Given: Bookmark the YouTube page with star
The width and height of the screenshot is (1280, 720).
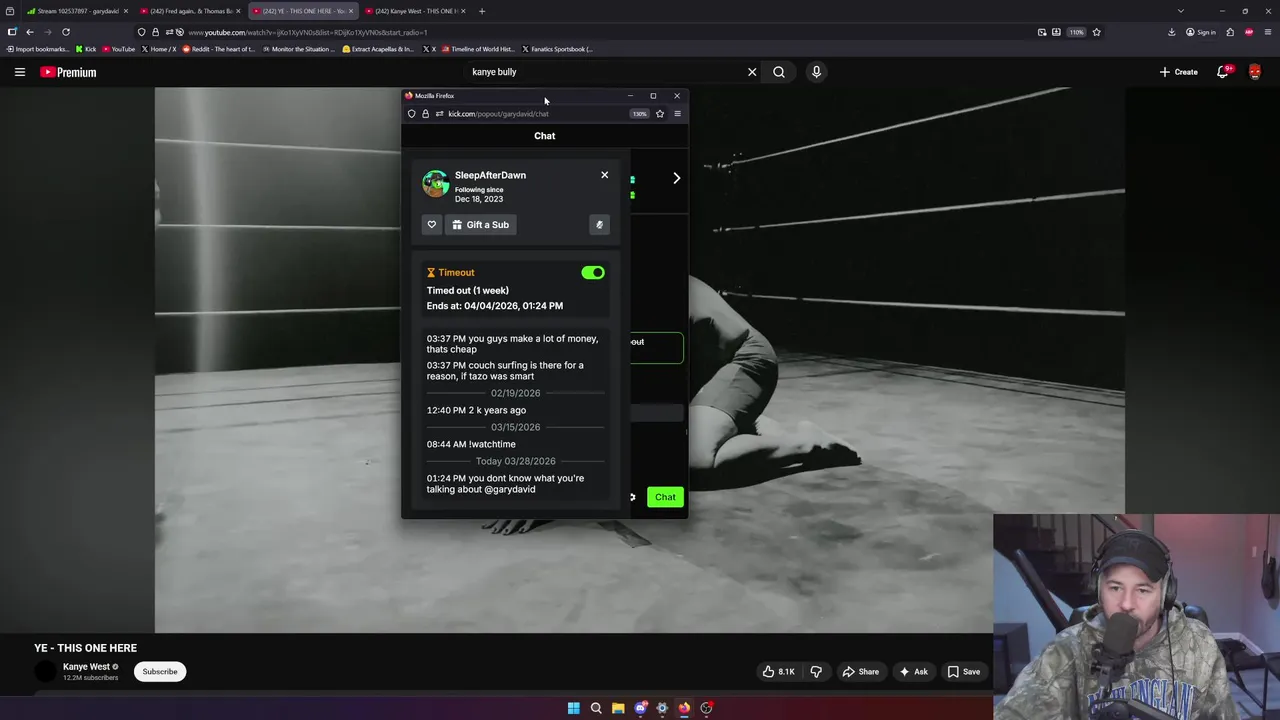Looking at the screenshot, I should pos(1097,32).
